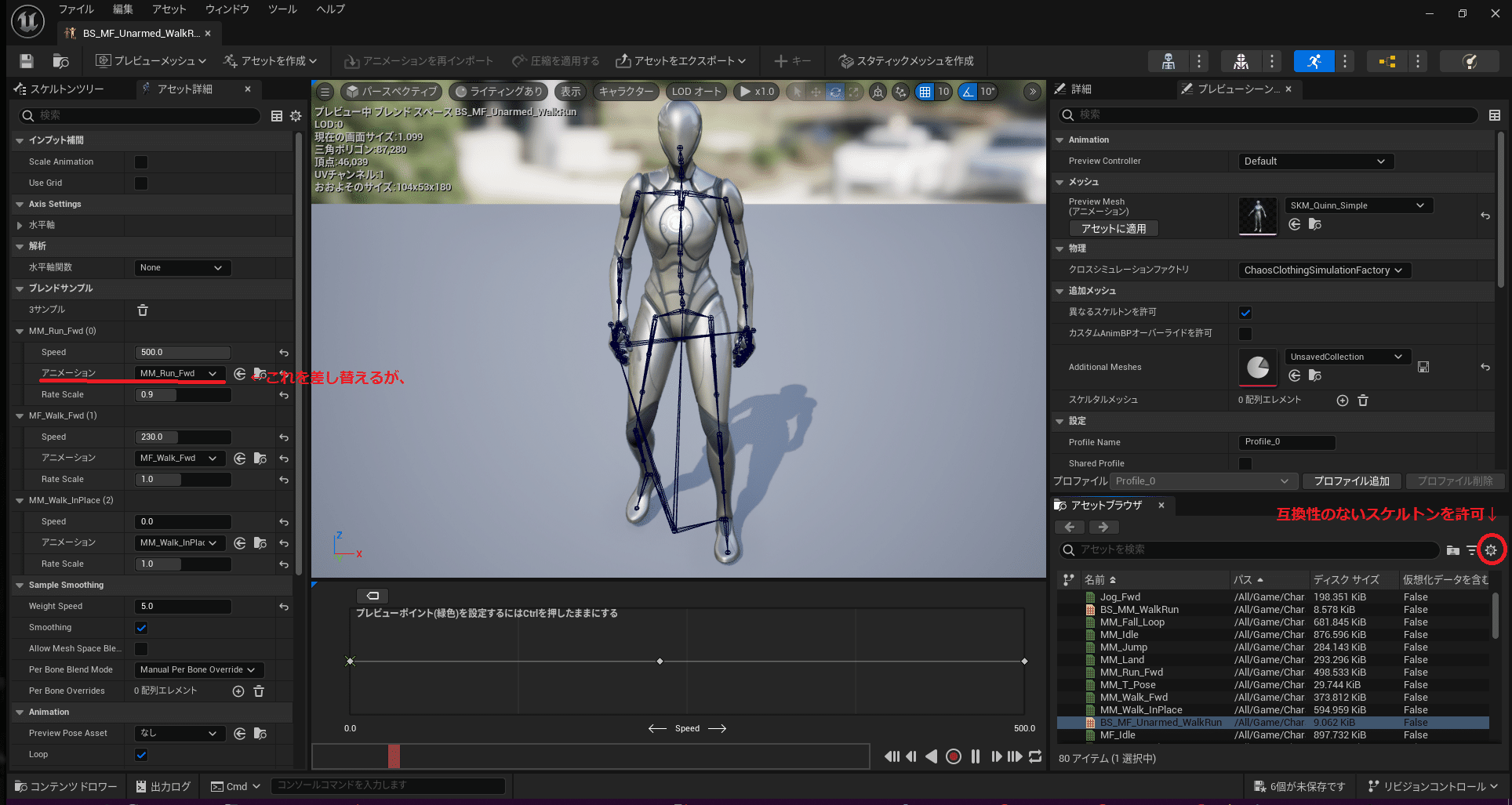Image resolution: width=1512 pixels, height=805 pixels.
Task: Click the Weight Speed 5.0 value slider
Action: coord(183,607)
